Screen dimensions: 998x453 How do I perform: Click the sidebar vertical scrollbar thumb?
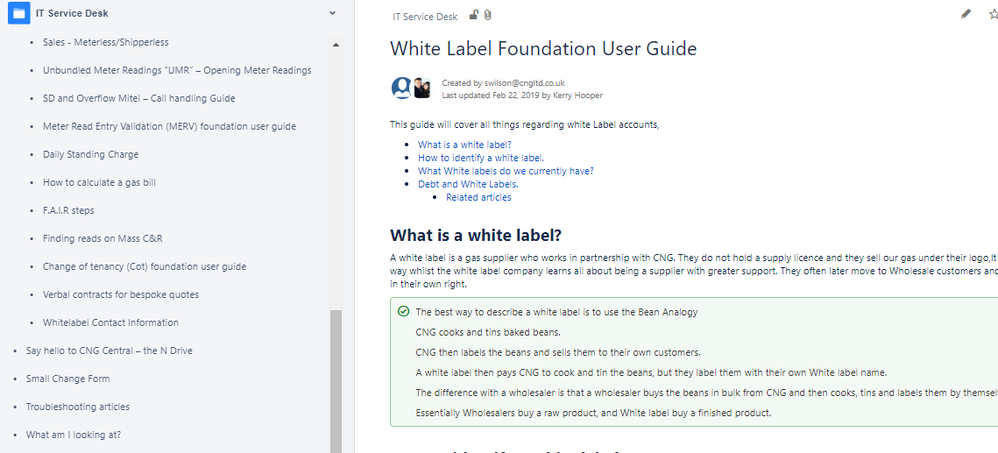tap(336, 380)
